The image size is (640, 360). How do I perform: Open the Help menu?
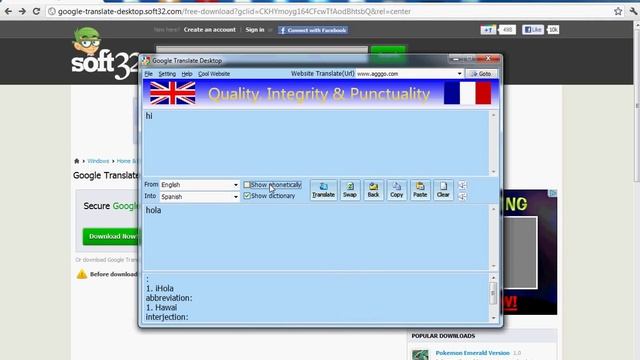[187, 74]
